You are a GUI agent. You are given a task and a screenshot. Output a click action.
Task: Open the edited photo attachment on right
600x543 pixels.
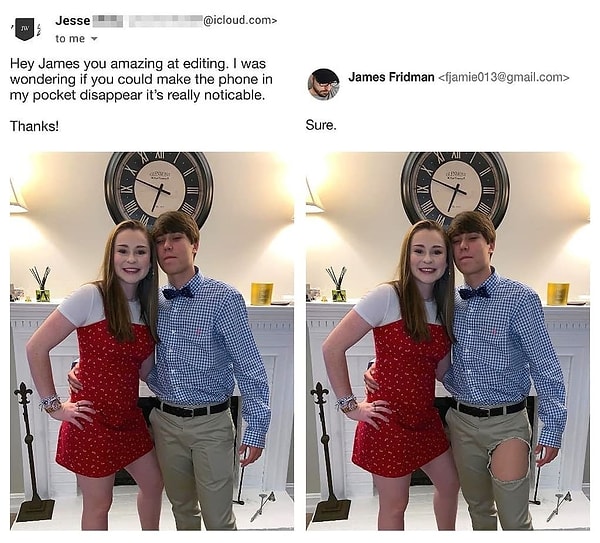tap(447, 340)
